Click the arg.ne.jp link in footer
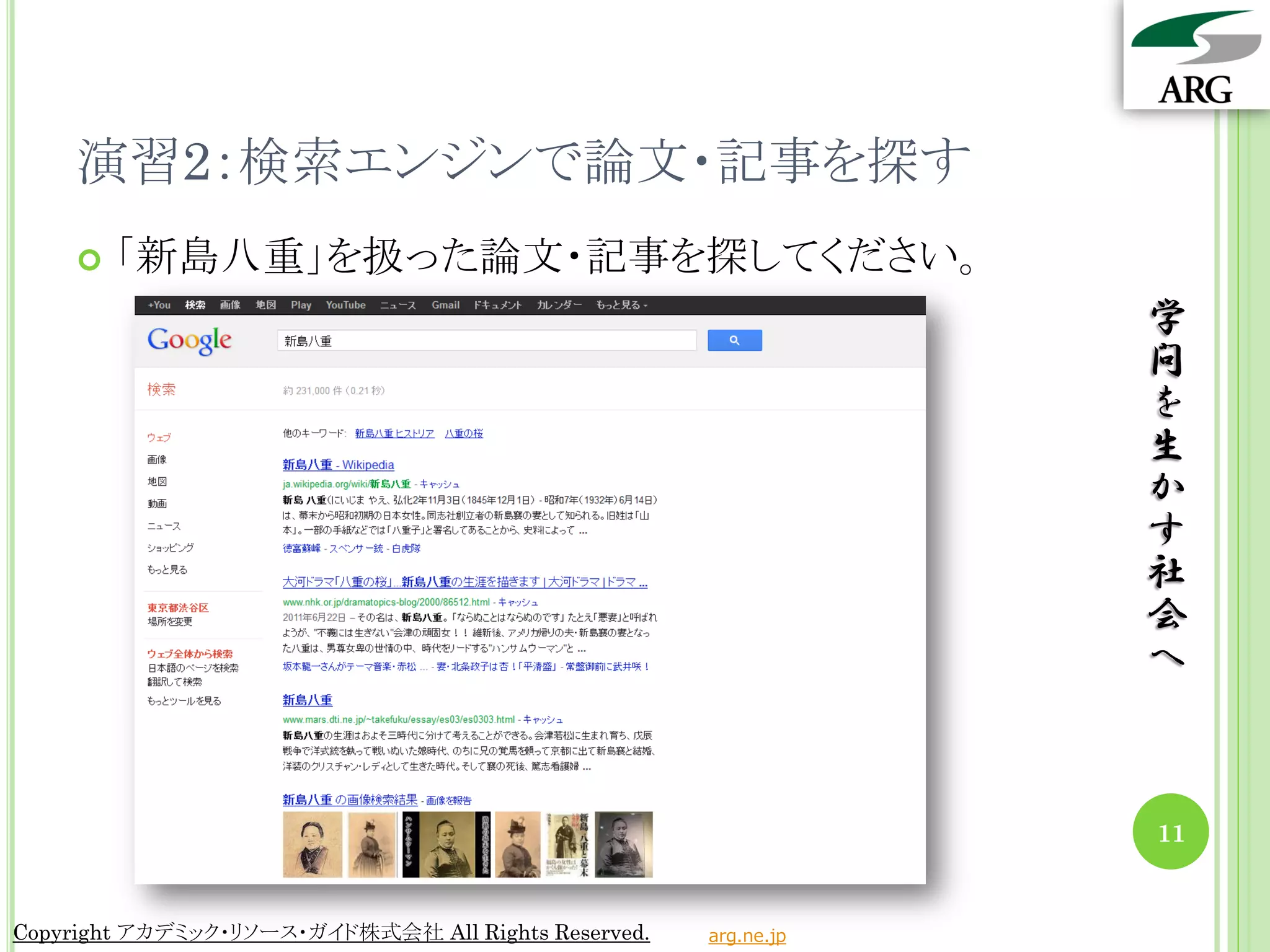The width and height of the screenshot is (1270, 952). tap(747, 936)
